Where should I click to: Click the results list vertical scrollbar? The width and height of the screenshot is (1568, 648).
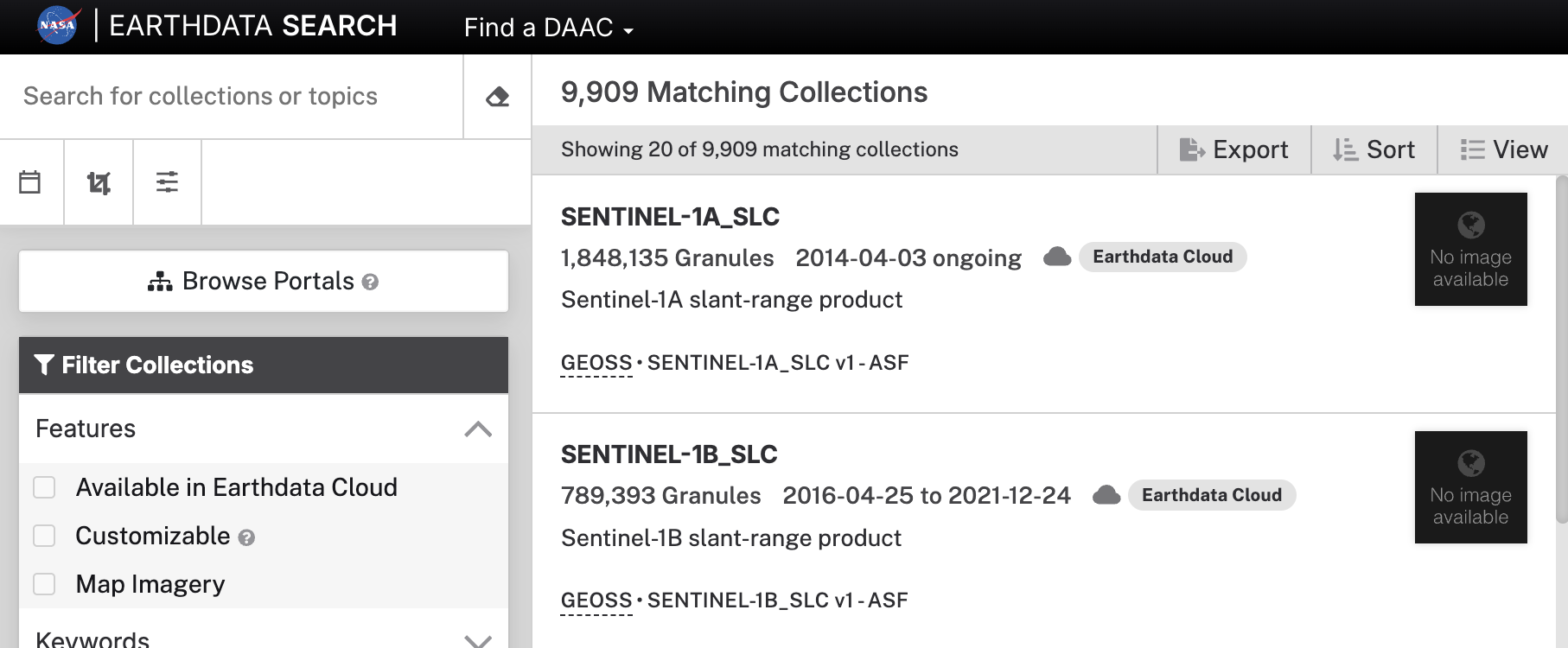[x=1561, y=350]
